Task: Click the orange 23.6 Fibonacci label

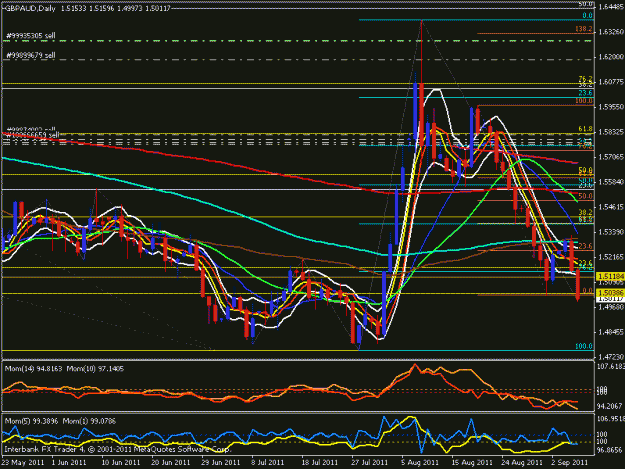Action: coord(586,246)
